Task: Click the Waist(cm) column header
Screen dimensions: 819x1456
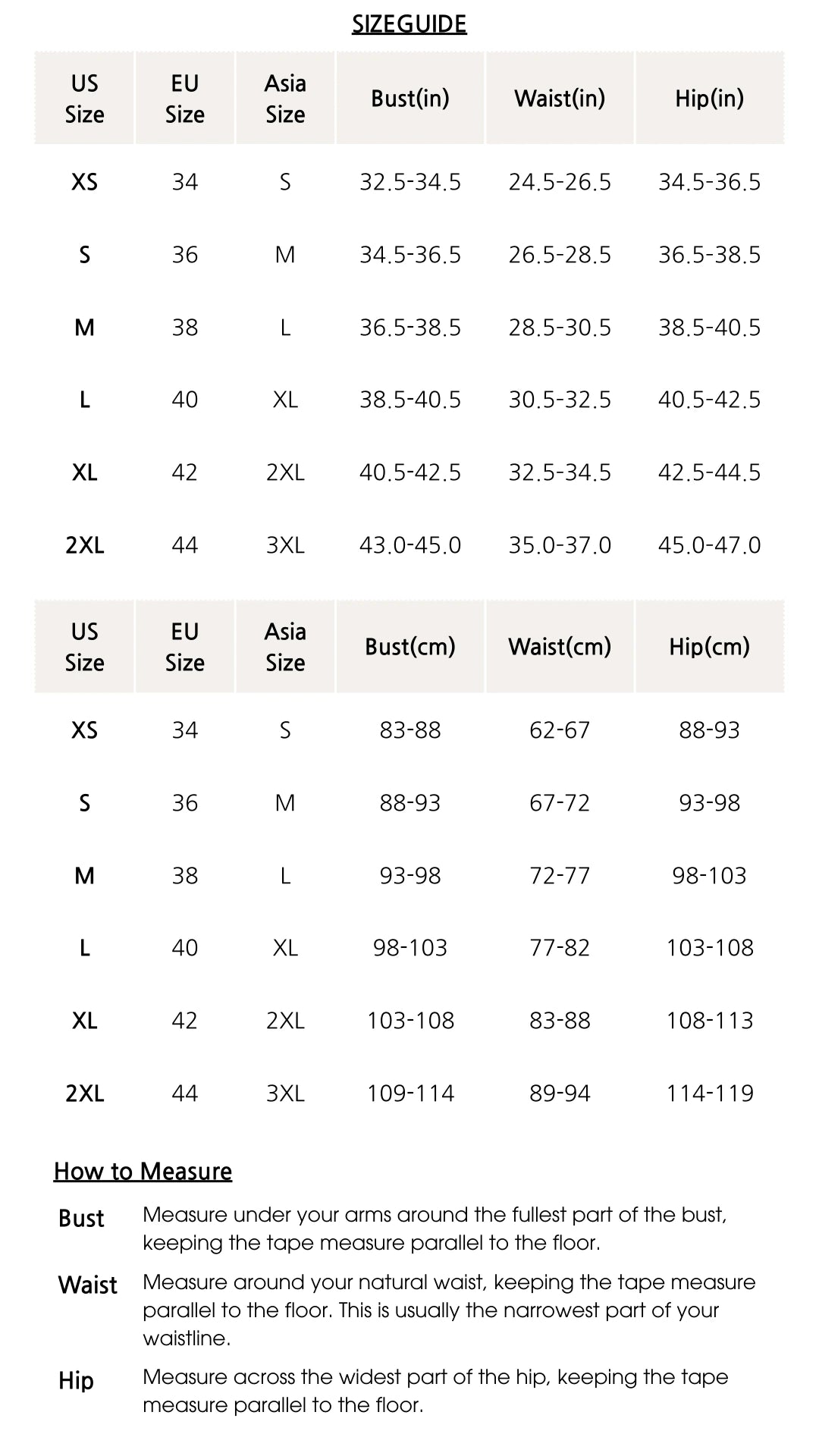Action: pyautogui.click(x=560, y=647)
